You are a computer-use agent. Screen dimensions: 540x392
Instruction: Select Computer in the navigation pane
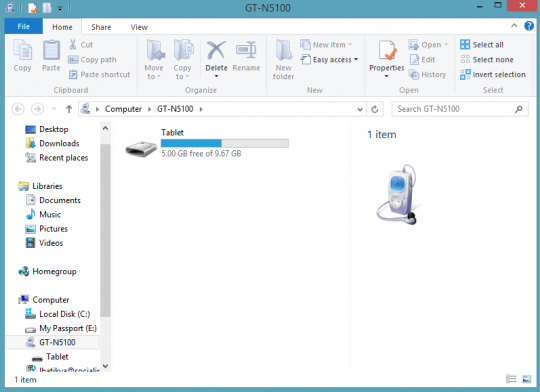[x=44, y=300]
